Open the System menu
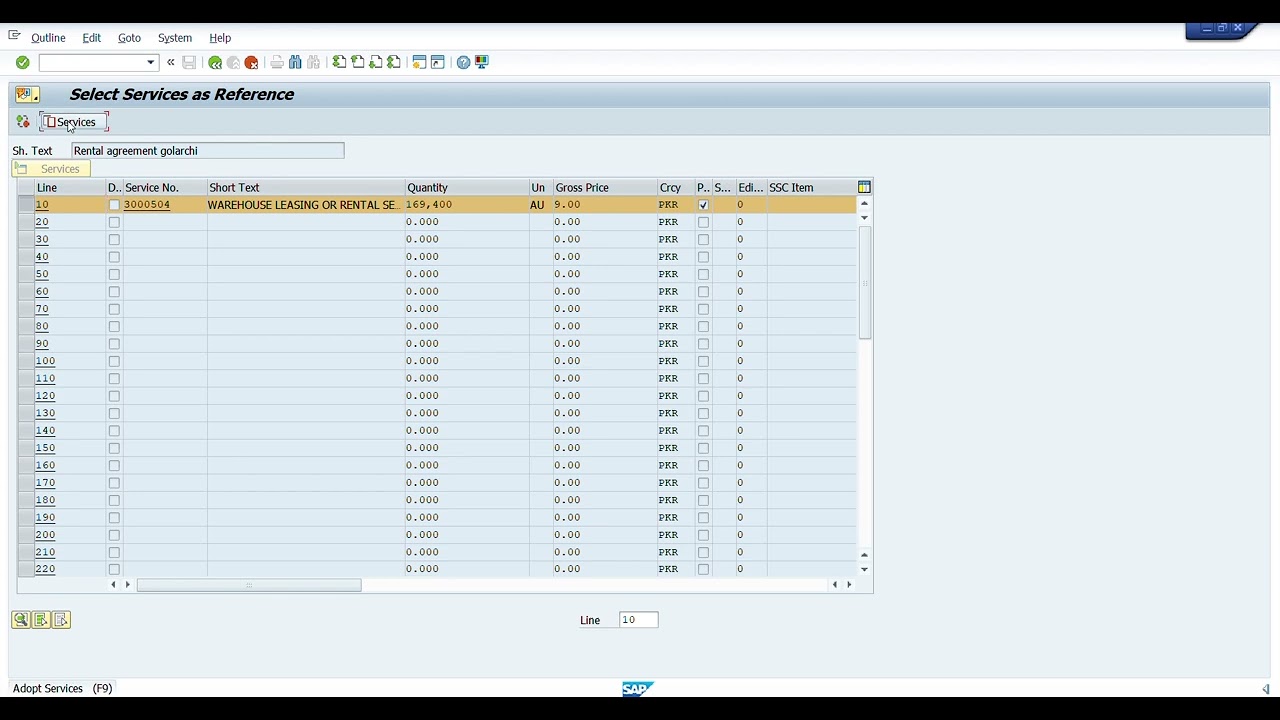 pyautogui.click(x=174, y=38)
